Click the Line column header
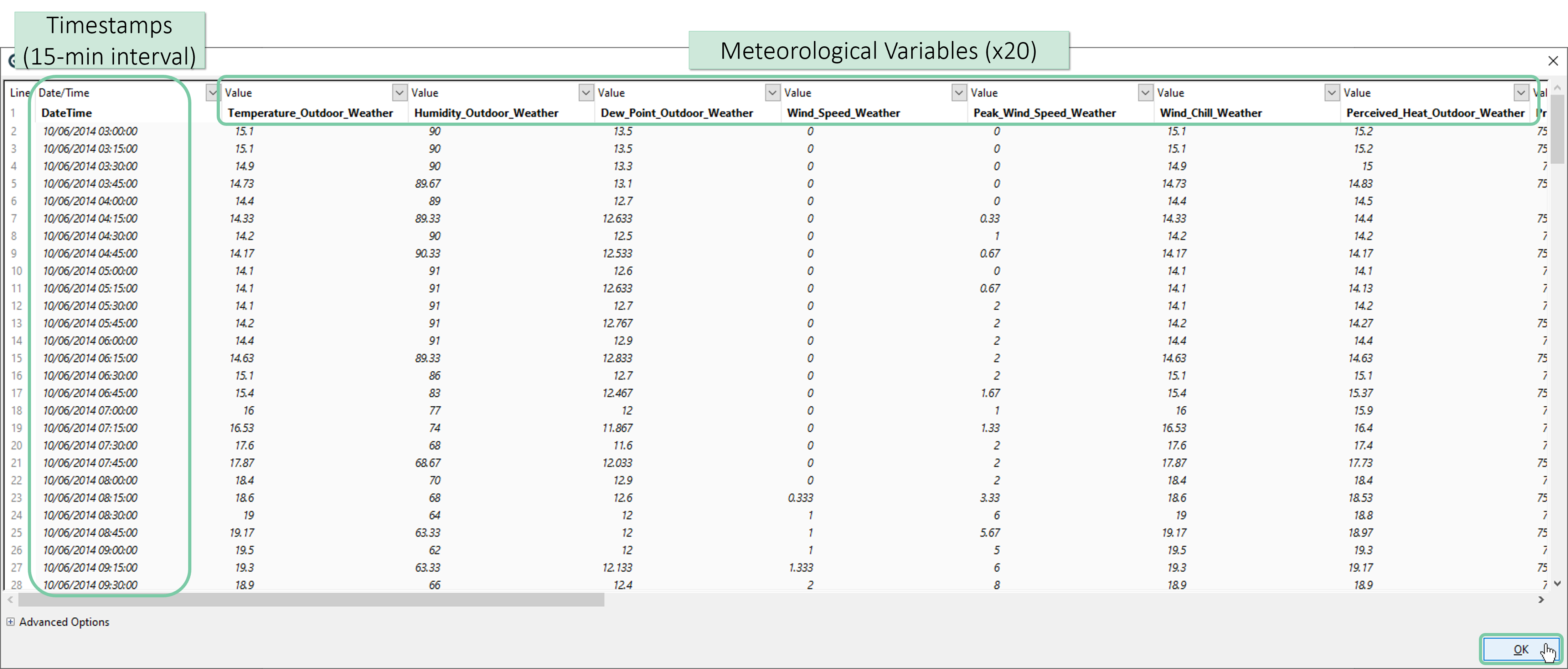Screen dimensions: 1568x669 (x=20, y=93)
